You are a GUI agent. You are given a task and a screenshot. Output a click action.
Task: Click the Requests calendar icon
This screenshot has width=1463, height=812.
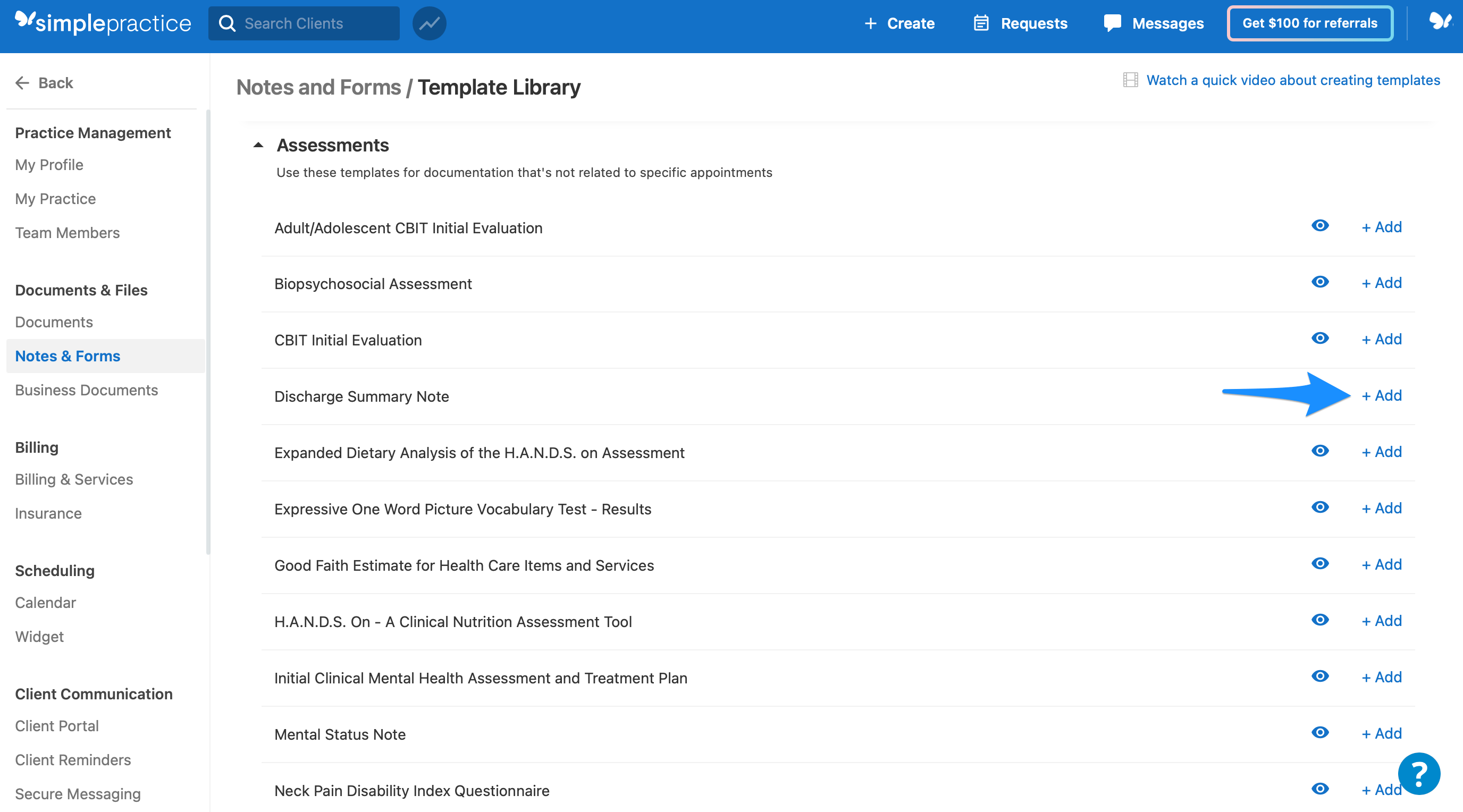click(x=981, y=23)
